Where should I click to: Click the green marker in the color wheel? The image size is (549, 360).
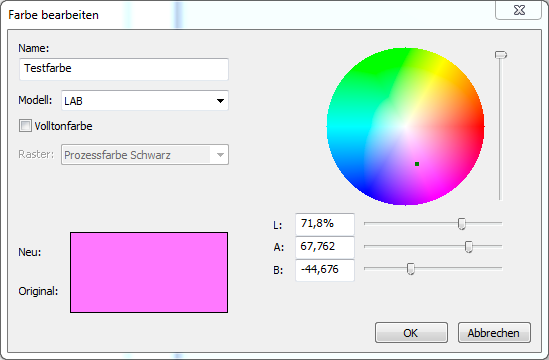(x=417, y=164)
